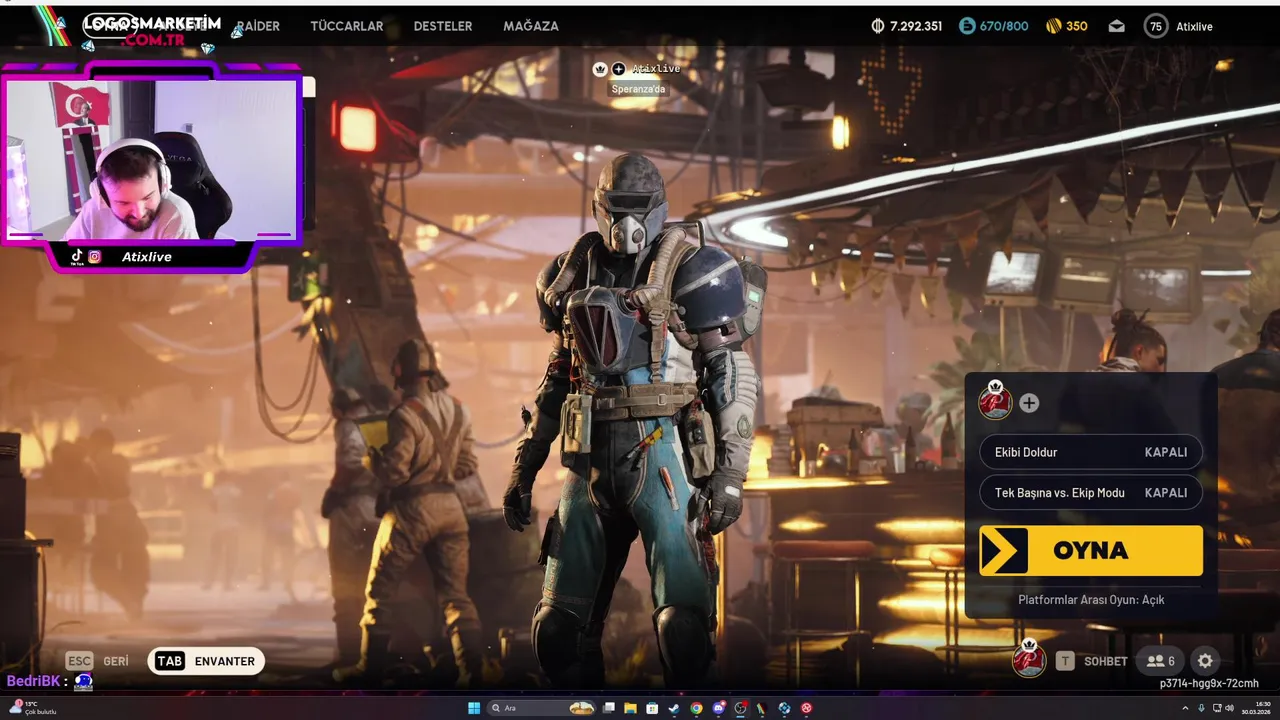Open Task View on the taskbar
This screenshot has width=1280, height=720.
click(x=608, y=708)
